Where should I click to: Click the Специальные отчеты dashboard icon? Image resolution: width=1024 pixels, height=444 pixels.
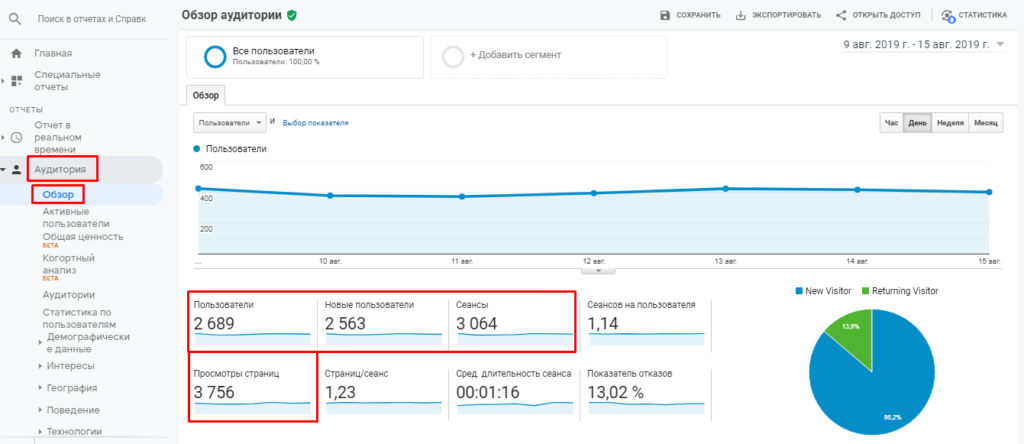click(x=16, y=81)
